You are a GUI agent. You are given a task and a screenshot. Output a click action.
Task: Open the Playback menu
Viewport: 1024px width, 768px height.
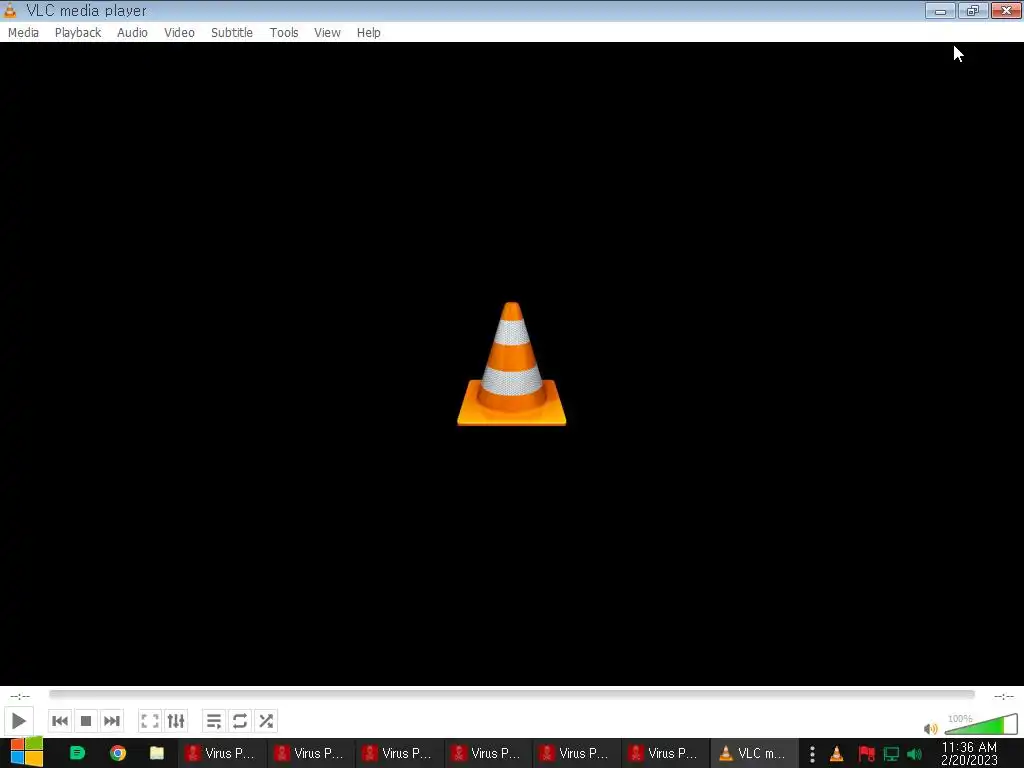coord(78,33)
